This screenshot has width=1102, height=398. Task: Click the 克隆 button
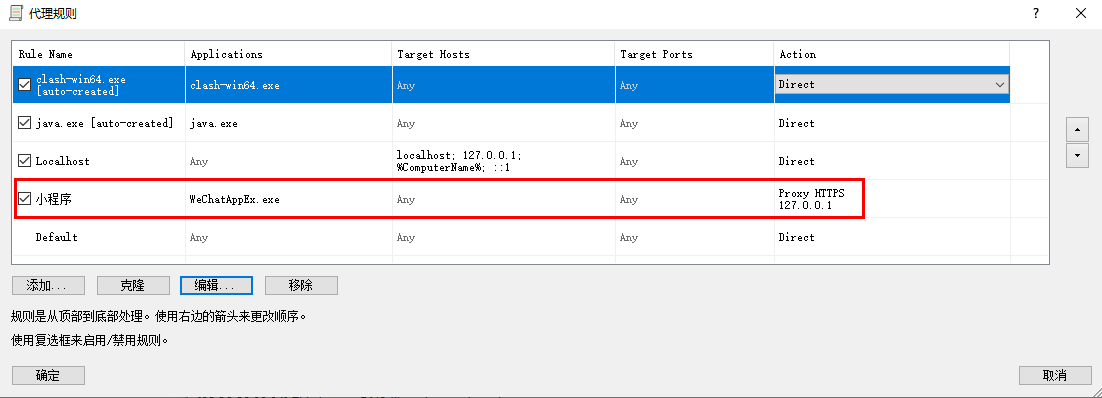pyautogui.click(x=133, y=285)
